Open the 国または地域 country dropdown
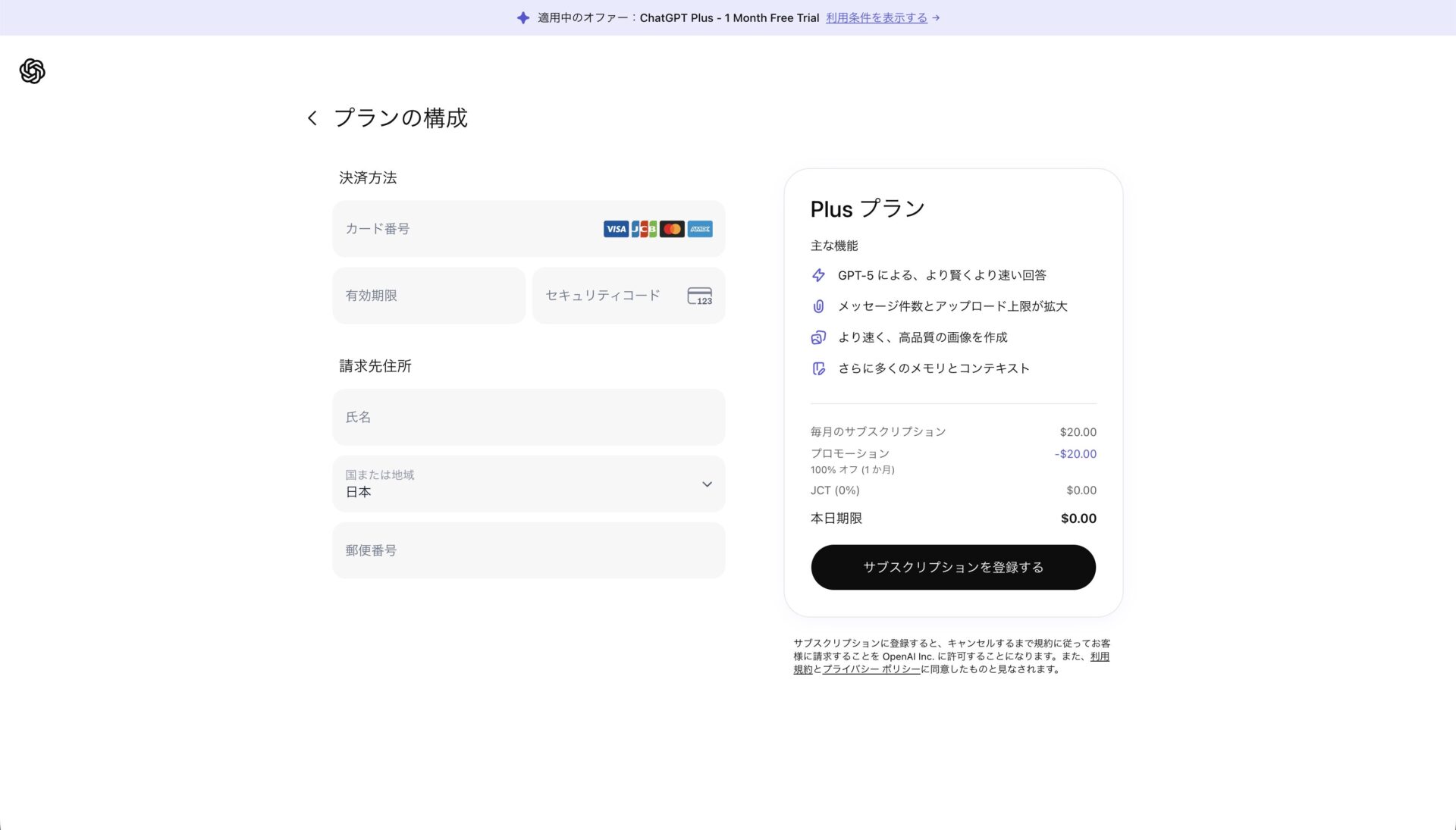The image size is (1456, 830). click(516, 484)
